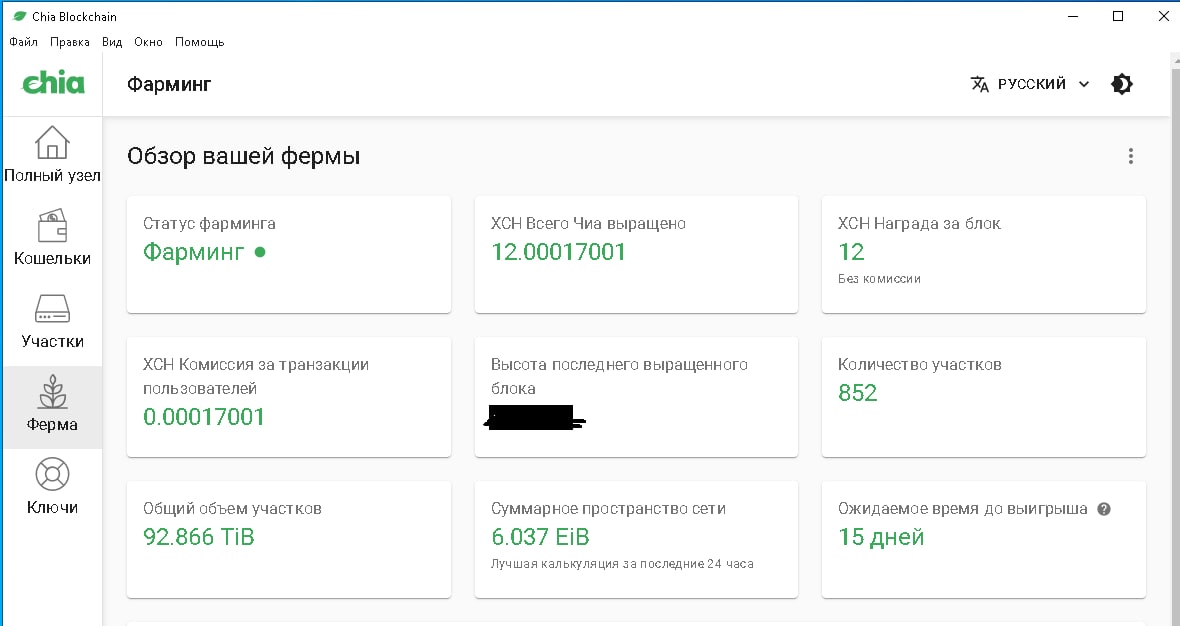Screen dimensions: 1180x626
Task: Open the Кошельки wallets page
Action: click(x=52, y=238)
